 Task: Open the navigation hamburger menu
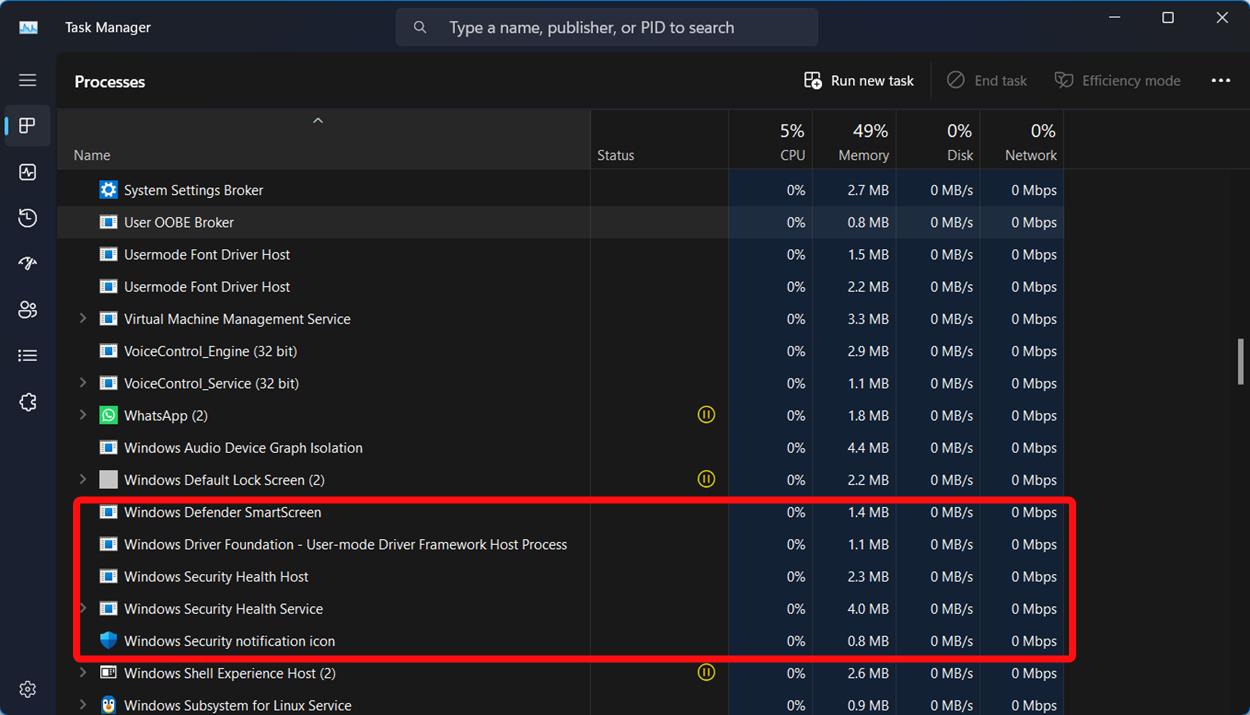pos(27,80)
